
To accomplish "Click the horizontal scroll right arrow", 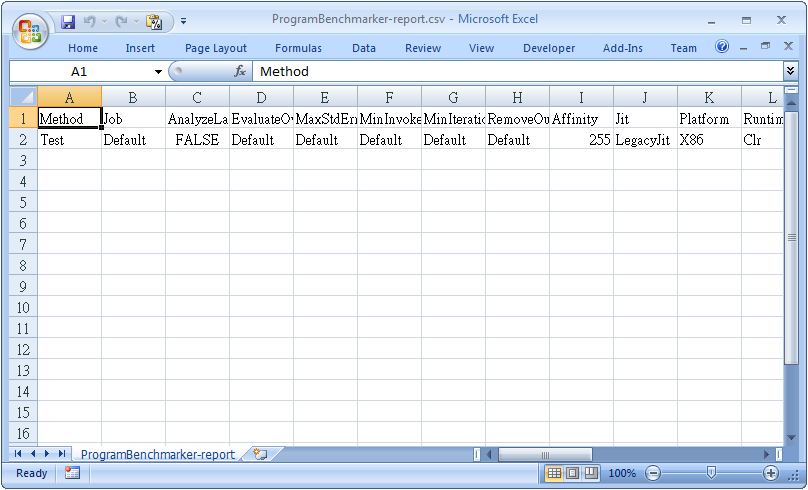I will (766, 454).
